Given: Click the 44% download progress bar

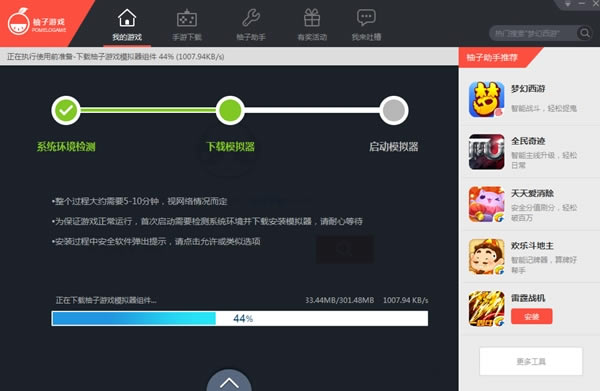Looking at the screenshot, I should [240, 318].
